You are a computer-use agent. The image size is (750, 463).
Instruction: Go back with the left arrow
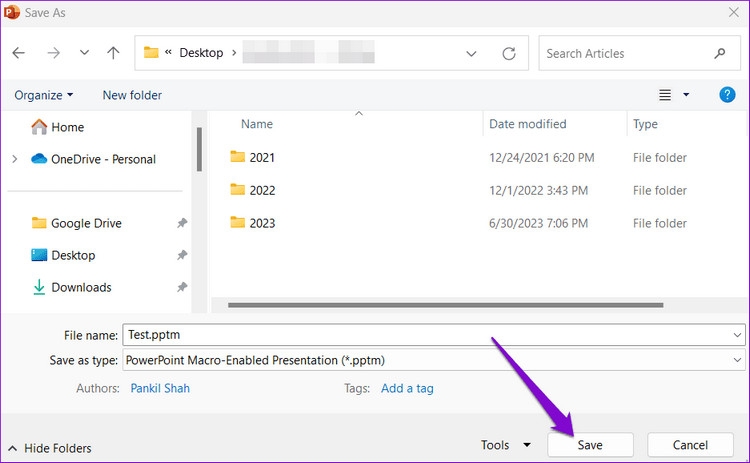point(19,53)
